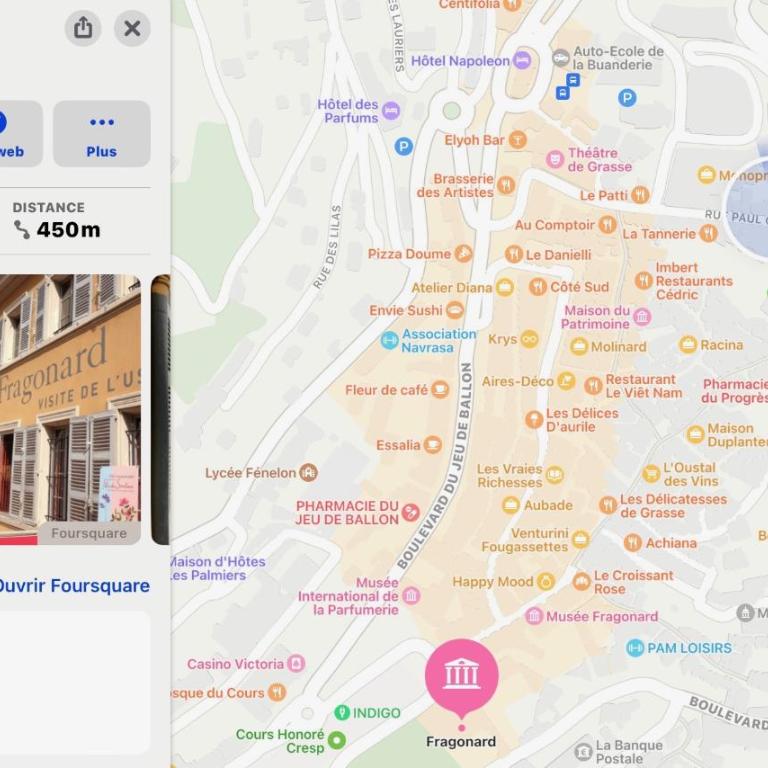
Task: Select the Aubade shop icon
Action: (511, 505)
